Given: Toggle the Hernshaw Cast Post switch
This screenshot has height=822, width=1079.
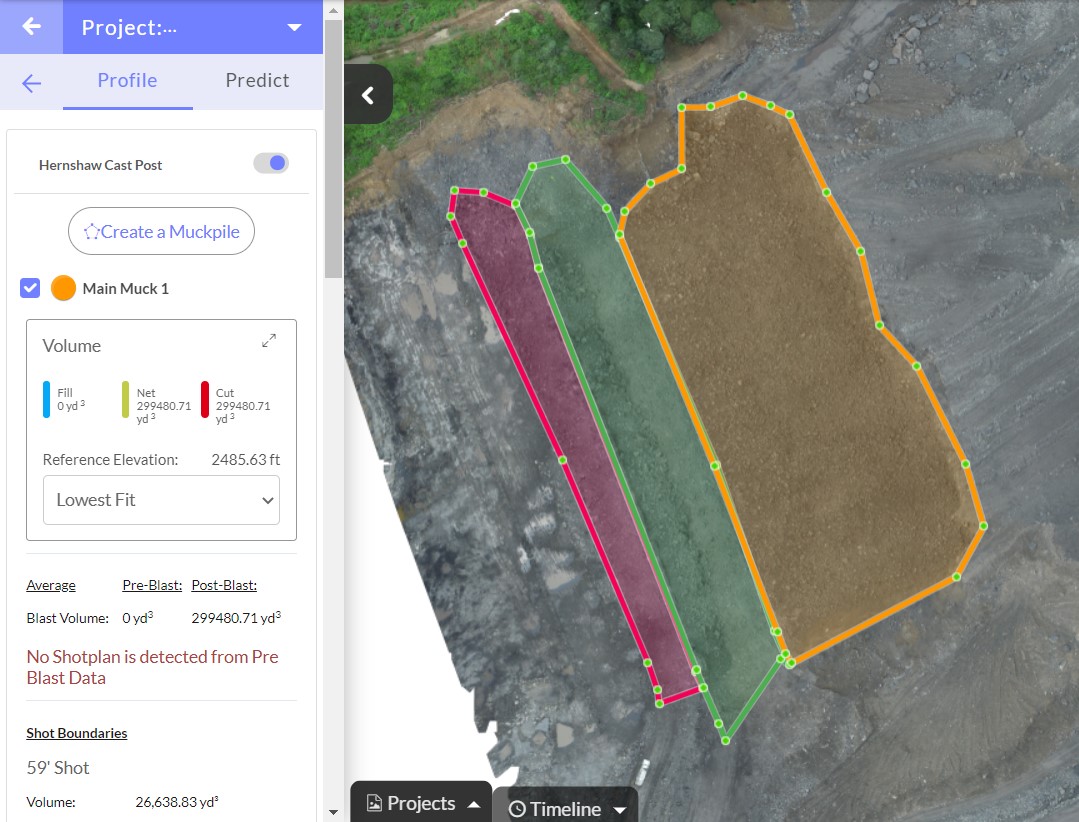Looking at the screenshot, I should click(271, 163).
